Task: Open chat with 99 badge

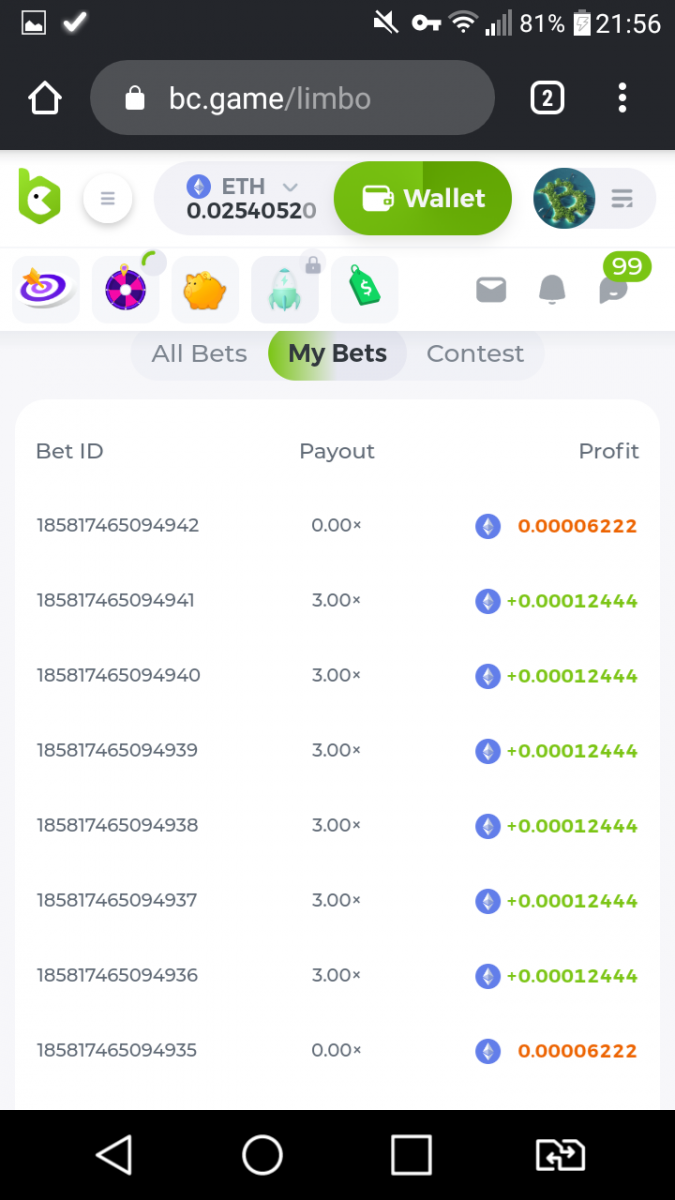Action: coord(613,290)
